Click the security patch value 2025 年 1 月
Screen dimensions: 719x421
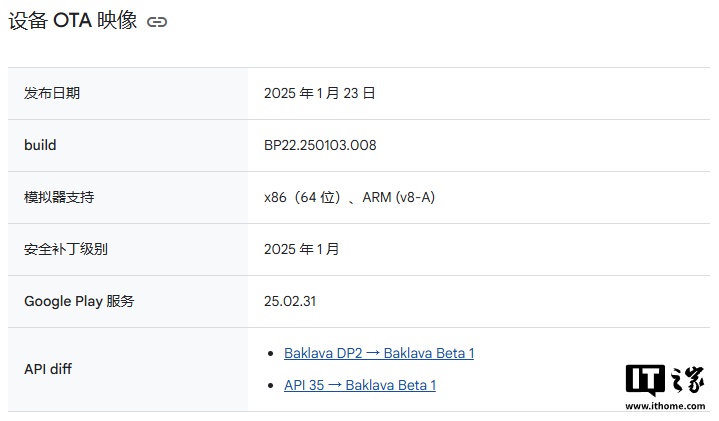pyautogui.click(x=302, y=249)
